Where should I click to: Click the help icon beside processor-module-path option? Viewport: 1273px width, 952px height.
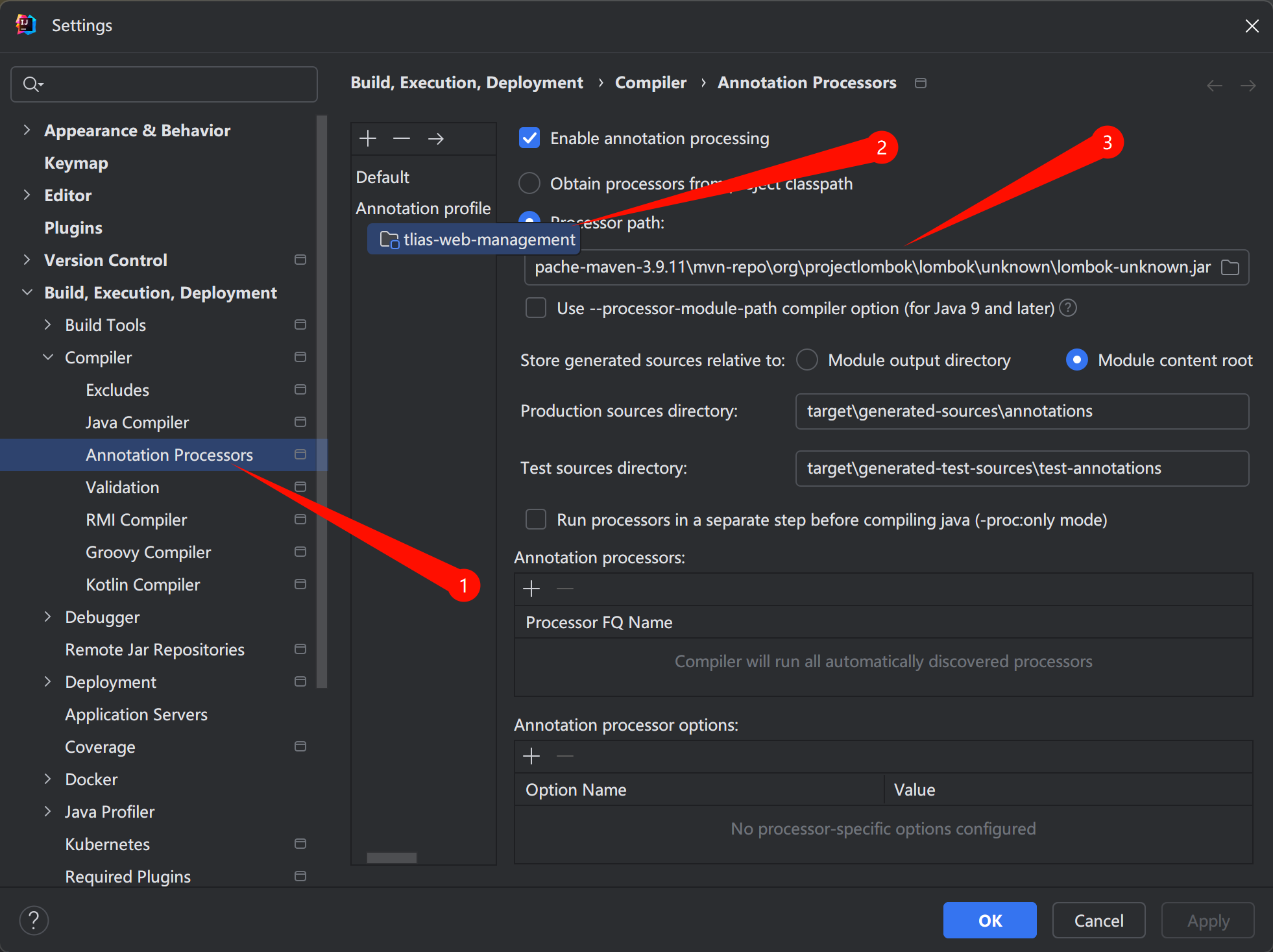tap(1068, 308)
